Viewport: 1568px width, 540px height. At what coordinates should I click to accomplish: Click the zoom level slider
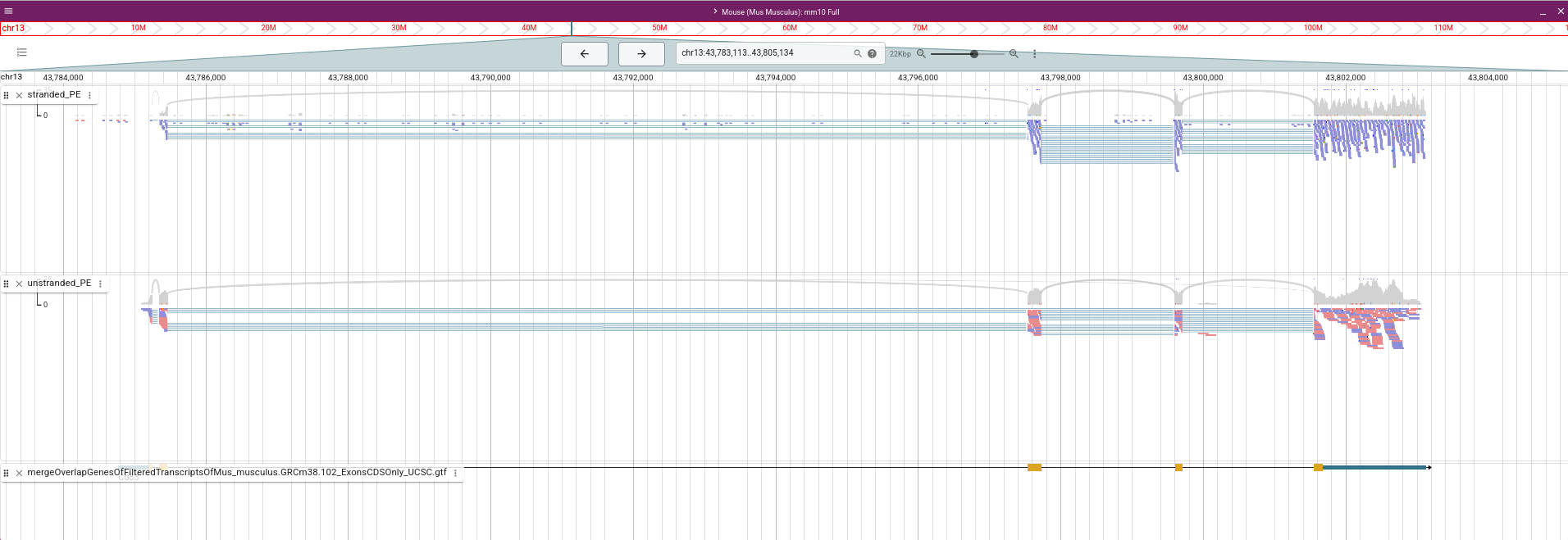tap(973, 54)
